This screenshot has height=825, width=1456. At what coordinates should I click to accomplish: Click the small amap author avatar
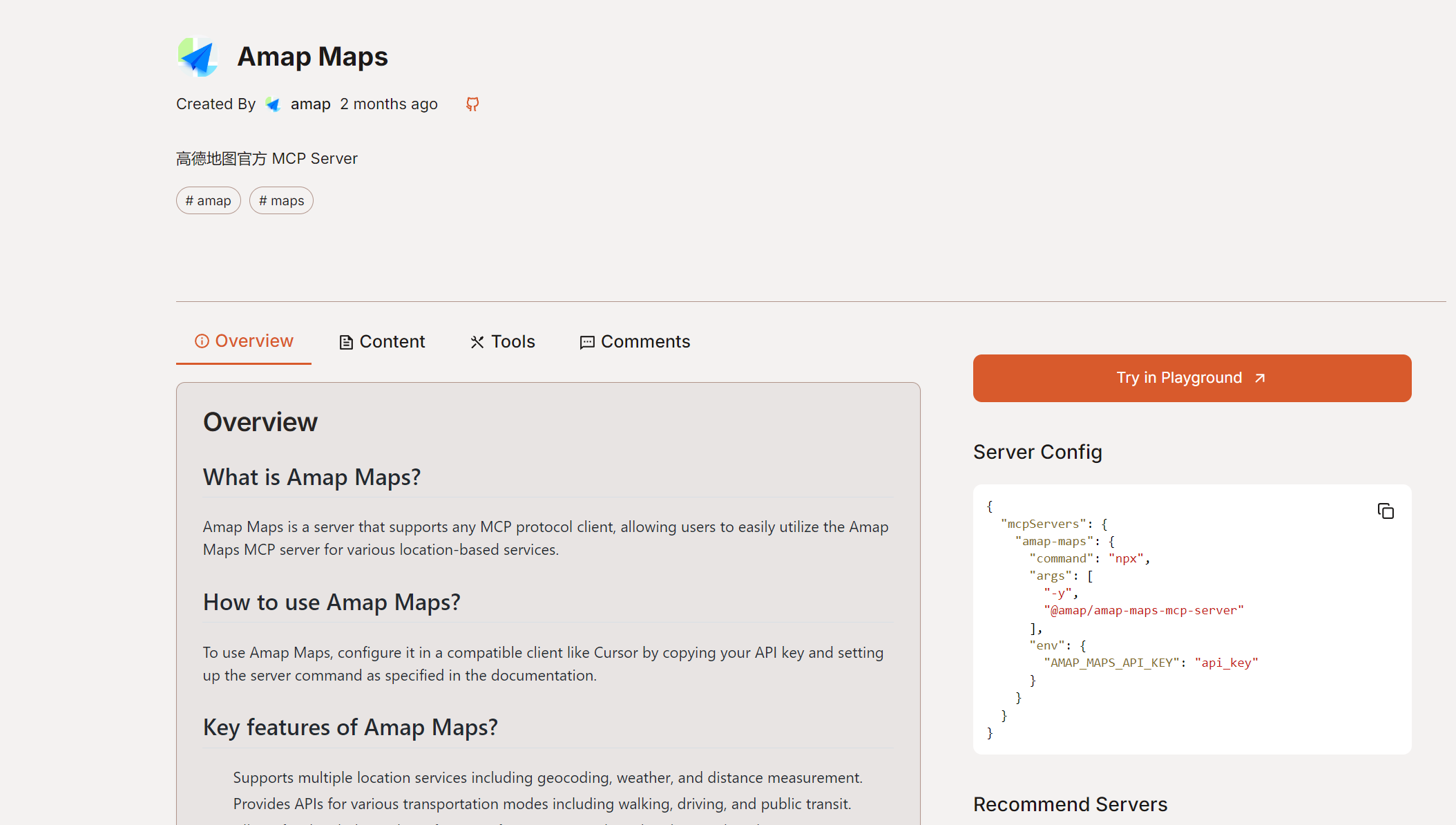tap(273, 104)
